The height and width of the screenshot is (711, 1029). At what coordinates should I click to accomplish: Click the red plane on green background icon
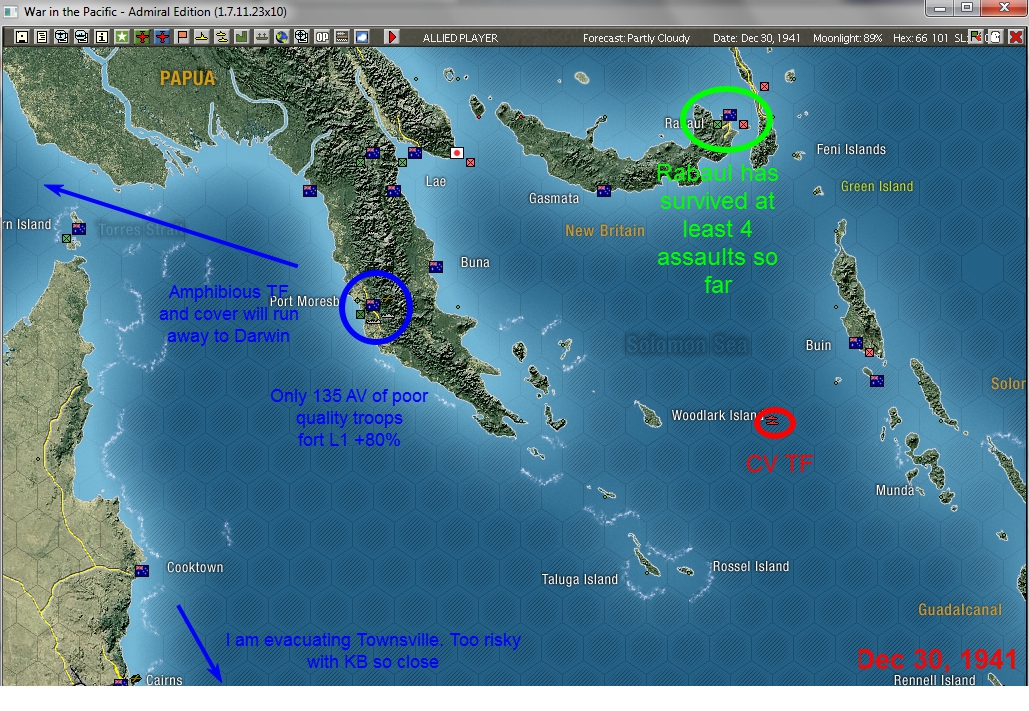(x=142, y=37)
